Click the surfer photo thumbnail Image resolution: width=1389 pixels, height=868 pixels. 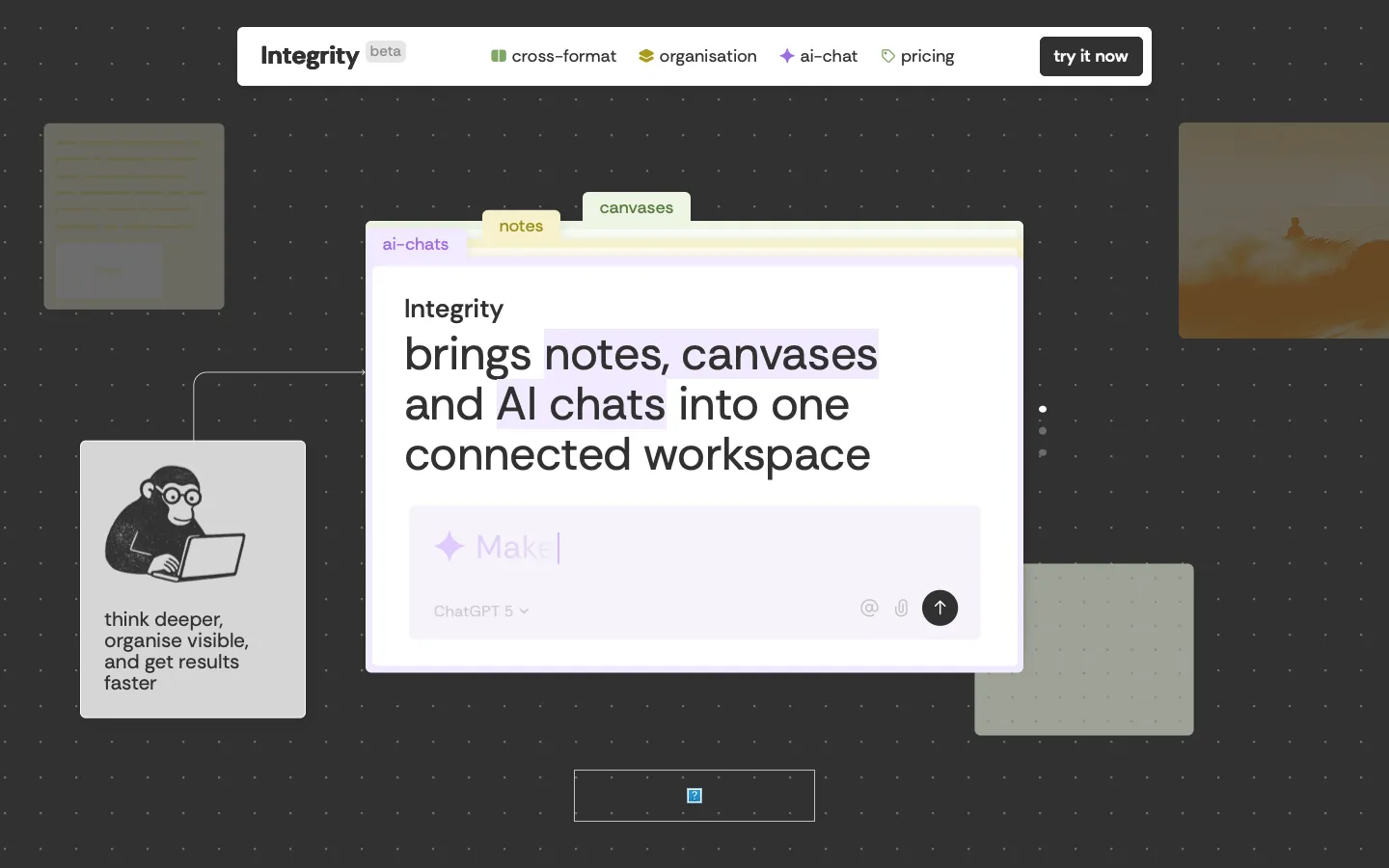point(1284,231)
